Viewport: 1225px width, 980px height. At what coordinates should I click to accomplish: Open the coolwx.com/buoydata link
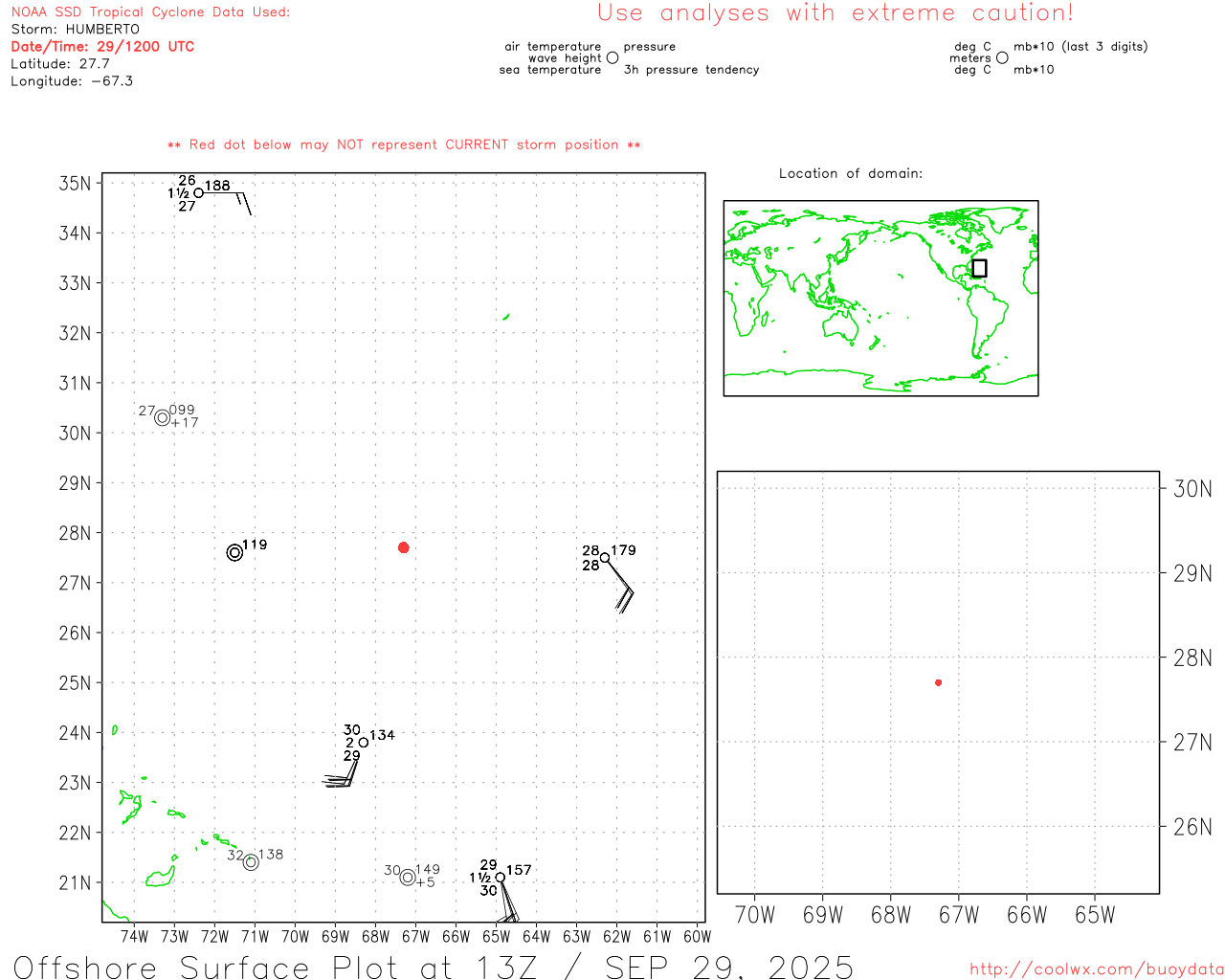(1097, 969)
